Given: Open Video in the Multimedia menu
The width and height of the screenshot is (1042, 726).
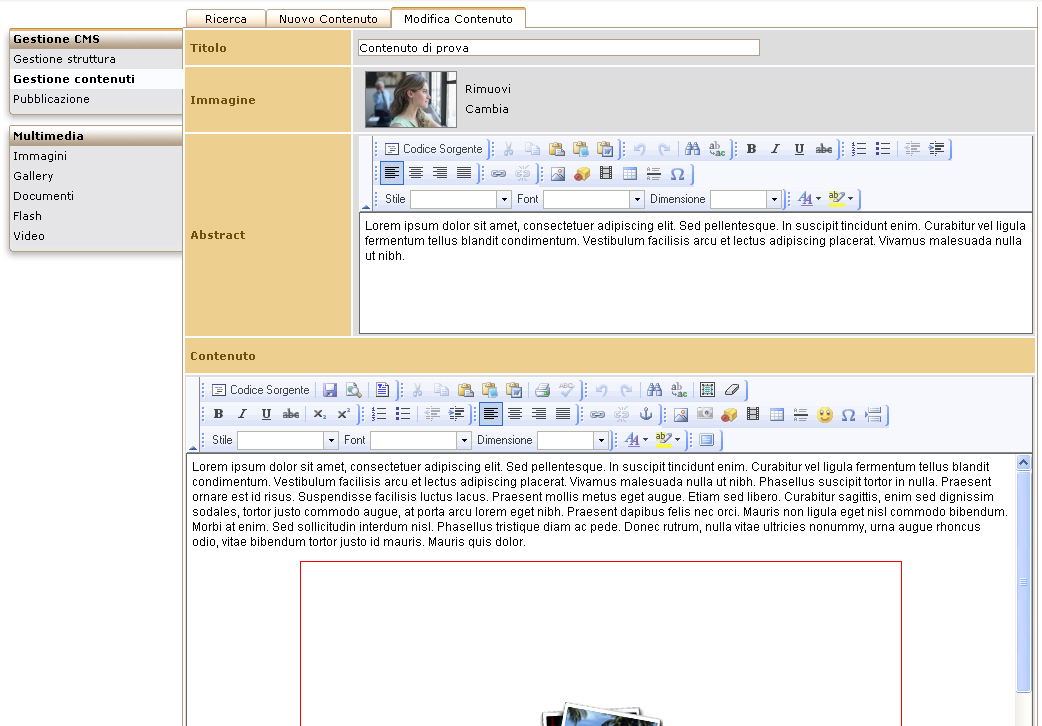Looking at the screenshot, I should click(29, 236).
